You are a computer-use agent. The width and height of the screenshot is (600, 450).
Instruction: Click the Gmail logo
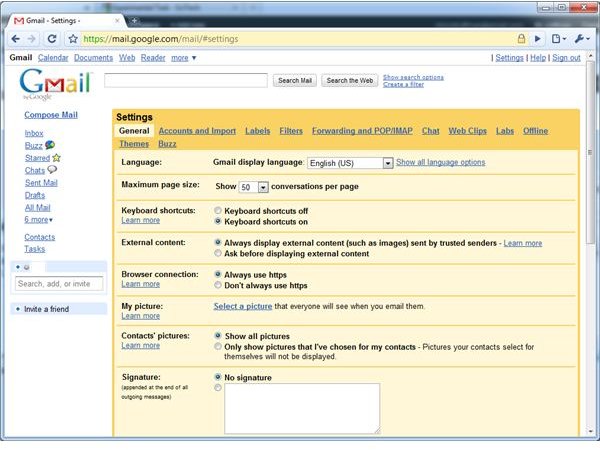point(55,84)
